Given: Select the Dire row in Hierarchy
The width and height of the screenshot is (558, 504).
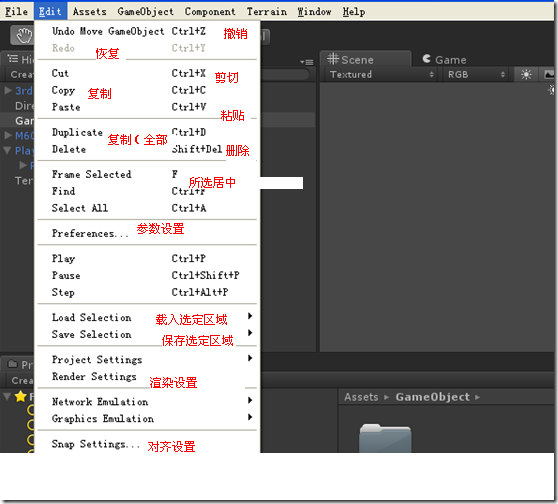Looking at the screenshot, I should (x=17, y=105).
